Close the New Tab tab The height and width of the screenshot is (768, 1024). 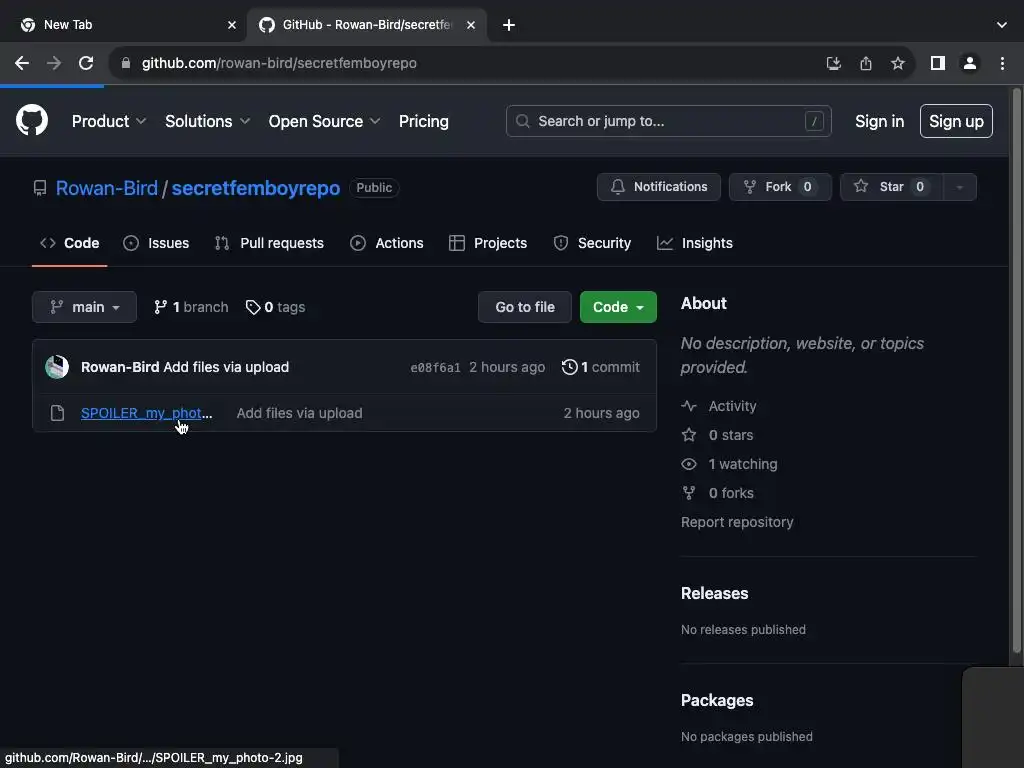point(232,25)
